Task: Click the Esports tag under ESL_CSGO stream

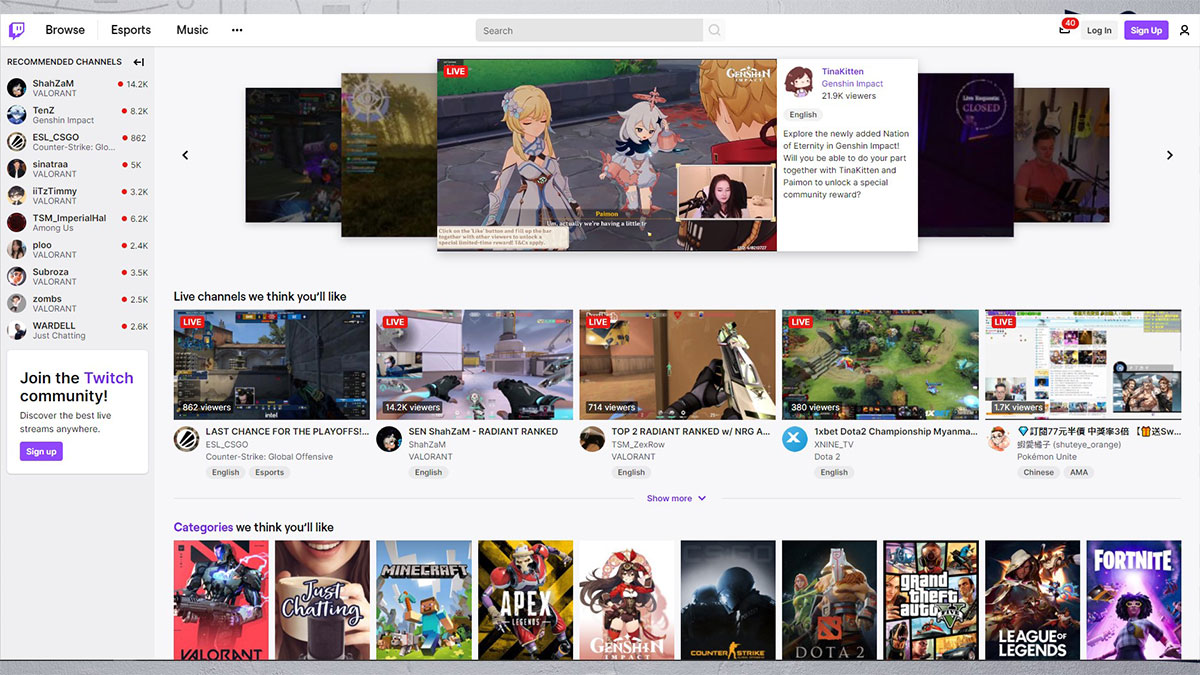Action: 269,472
